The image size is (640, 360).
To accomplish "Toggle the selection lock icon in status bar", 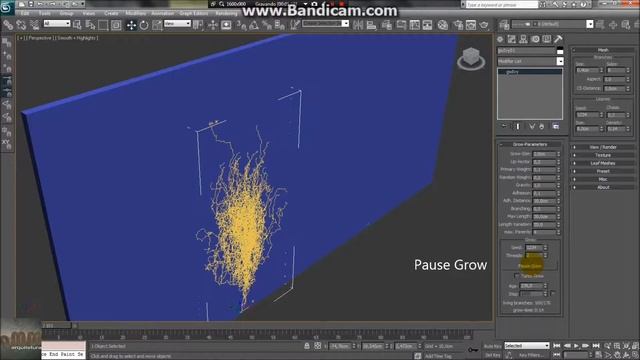I will pos(307,346).
